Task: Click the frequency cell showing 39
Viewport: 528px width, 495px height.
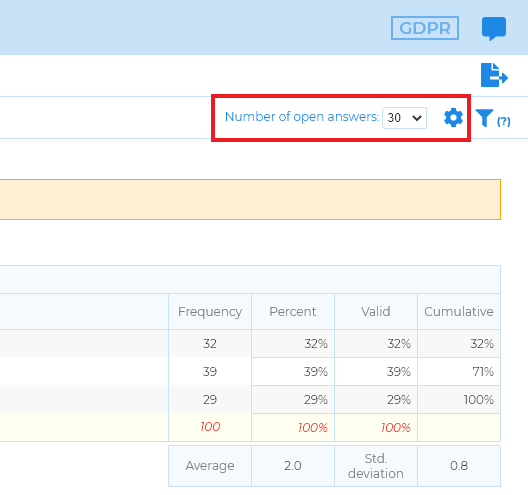Action: (x=210, y=371)
